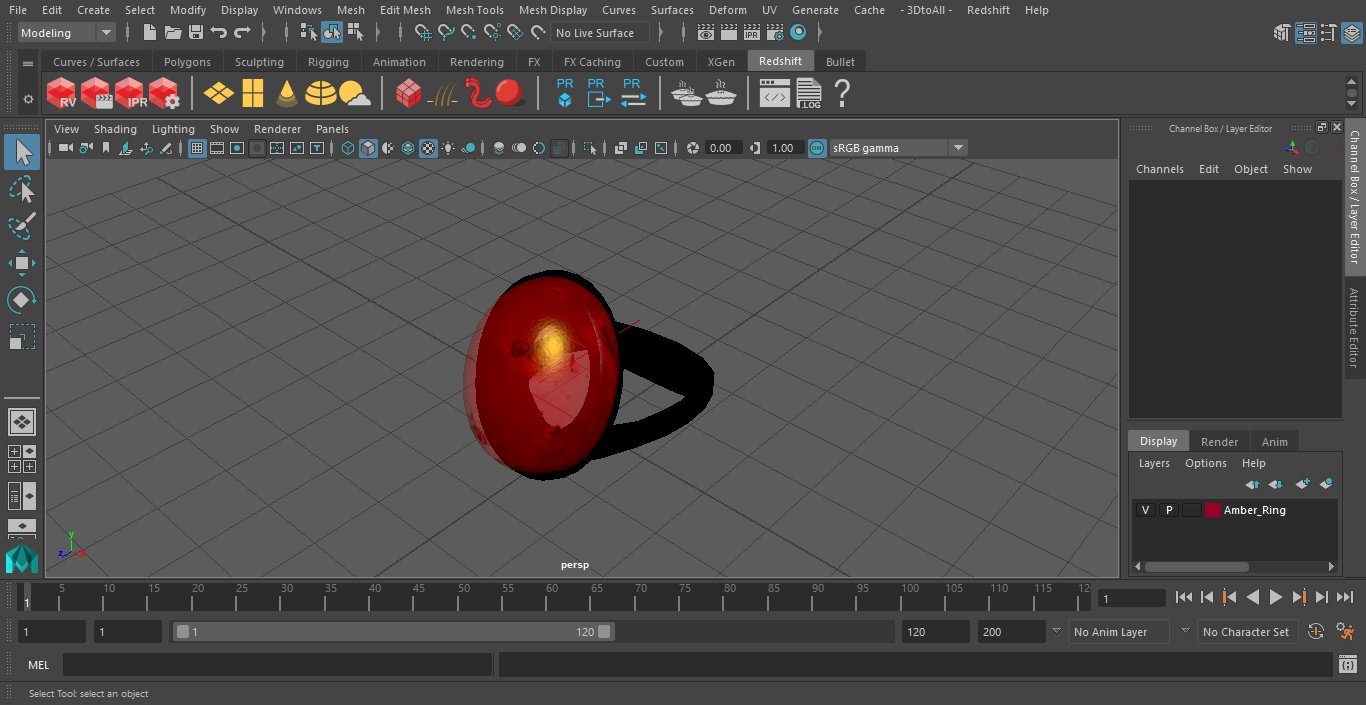Open the Modeling menu set dropdown

(66, 33)
